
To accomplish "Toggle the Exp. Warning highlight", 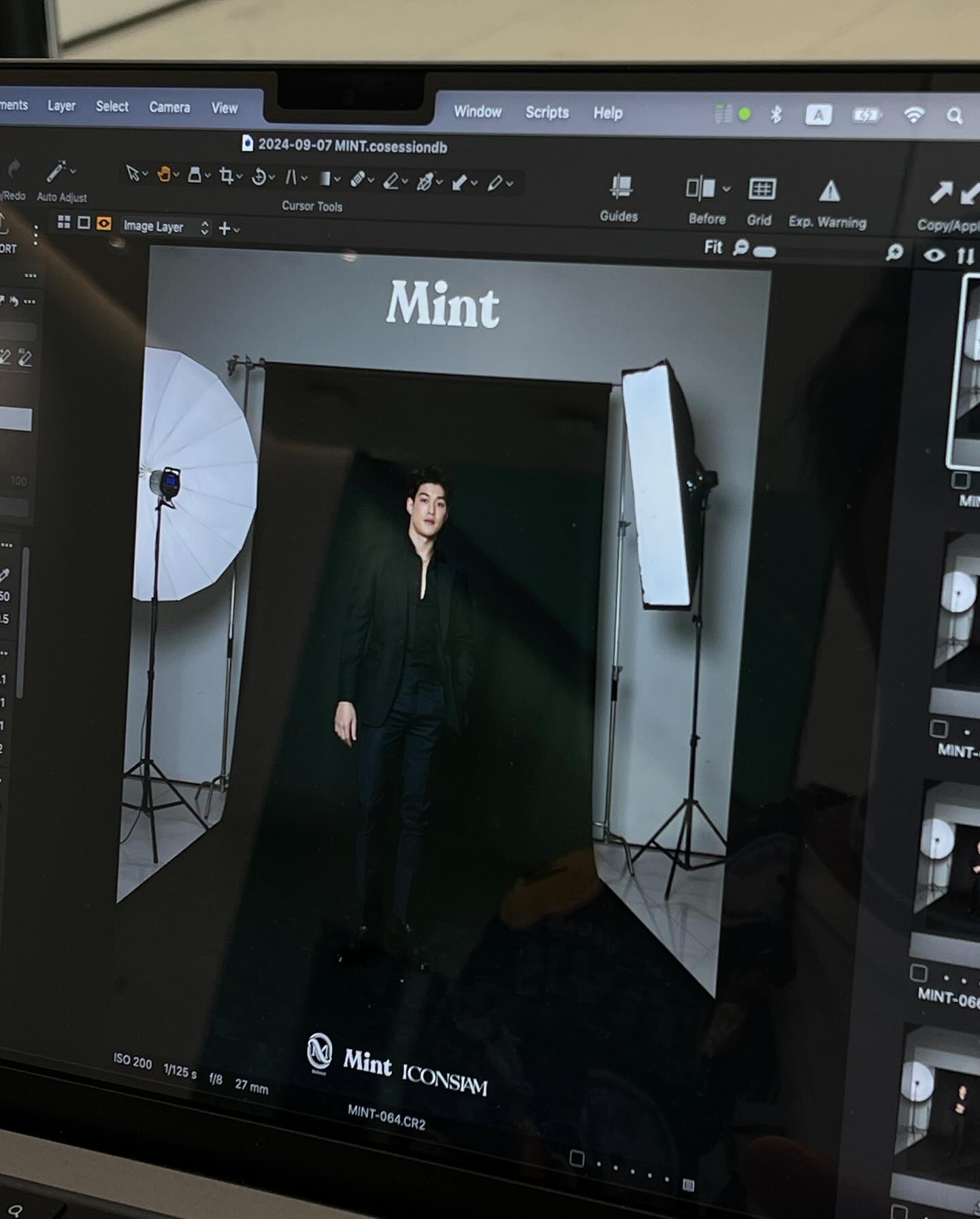I will pyautogui.click(x=828, y=204).
